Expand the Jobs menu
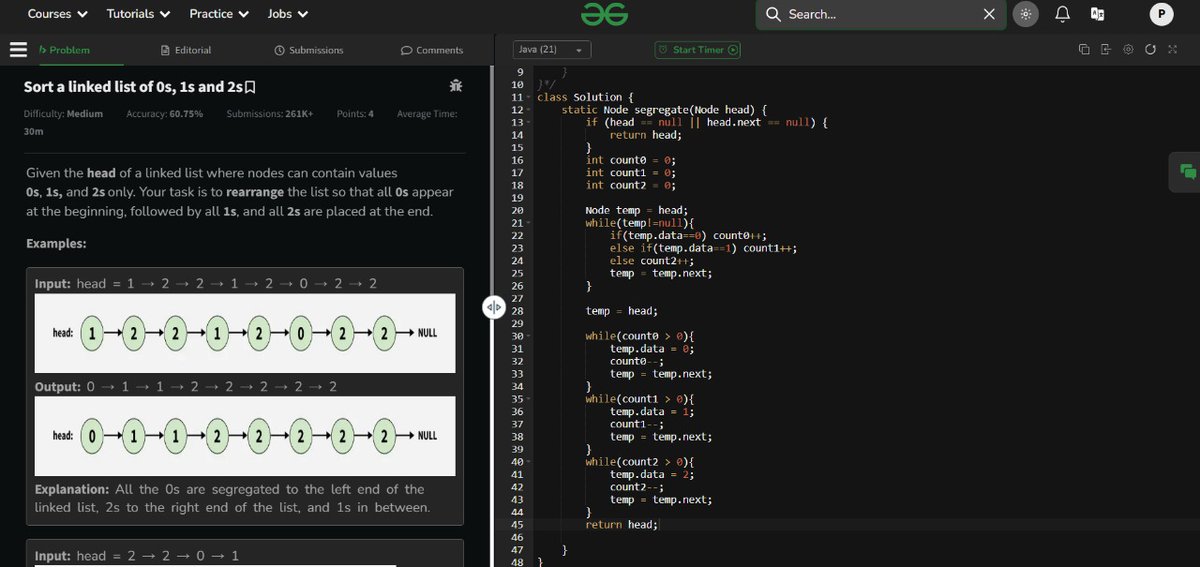This screenshot has width=1200, height=567. pos(288,14)
